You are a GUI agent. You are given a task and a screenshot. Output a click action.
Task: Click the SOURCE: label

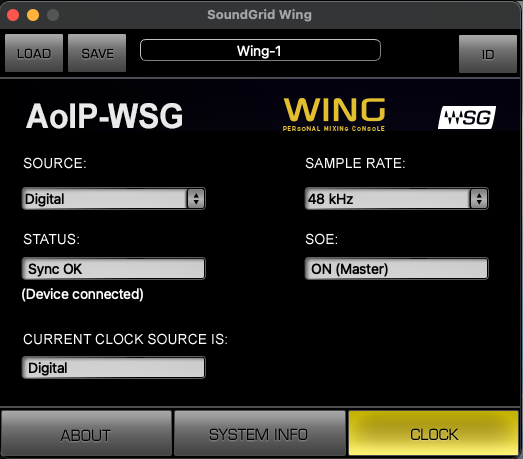tap(55, 163)
